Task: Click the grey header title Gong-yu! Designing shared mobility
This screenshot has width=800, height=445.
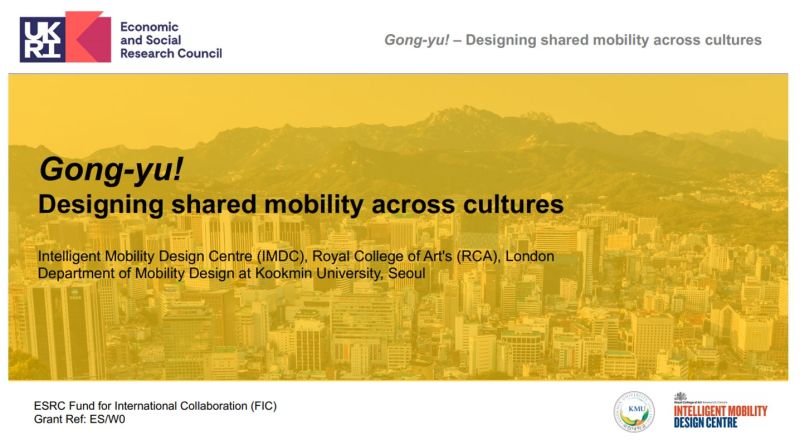Action: point(572,40)
